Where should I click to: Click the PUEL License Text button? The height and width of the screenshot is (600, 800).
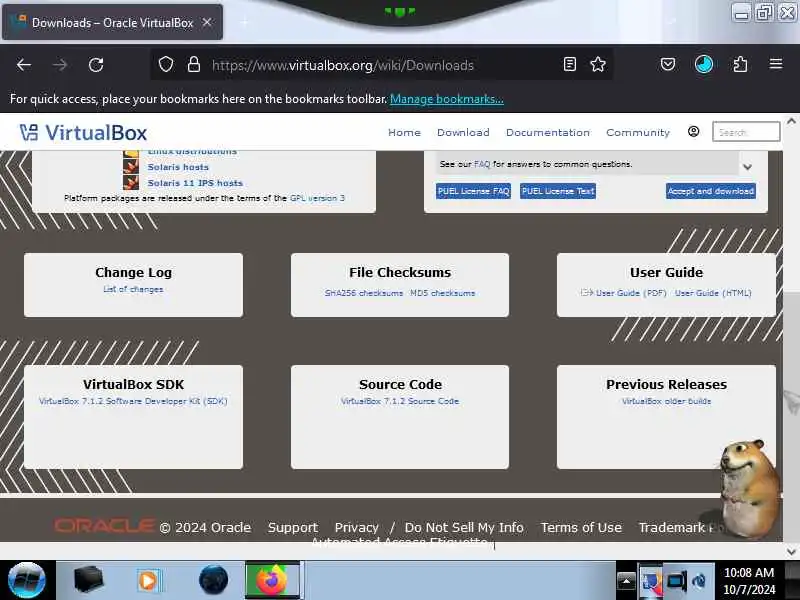point(558,191)
